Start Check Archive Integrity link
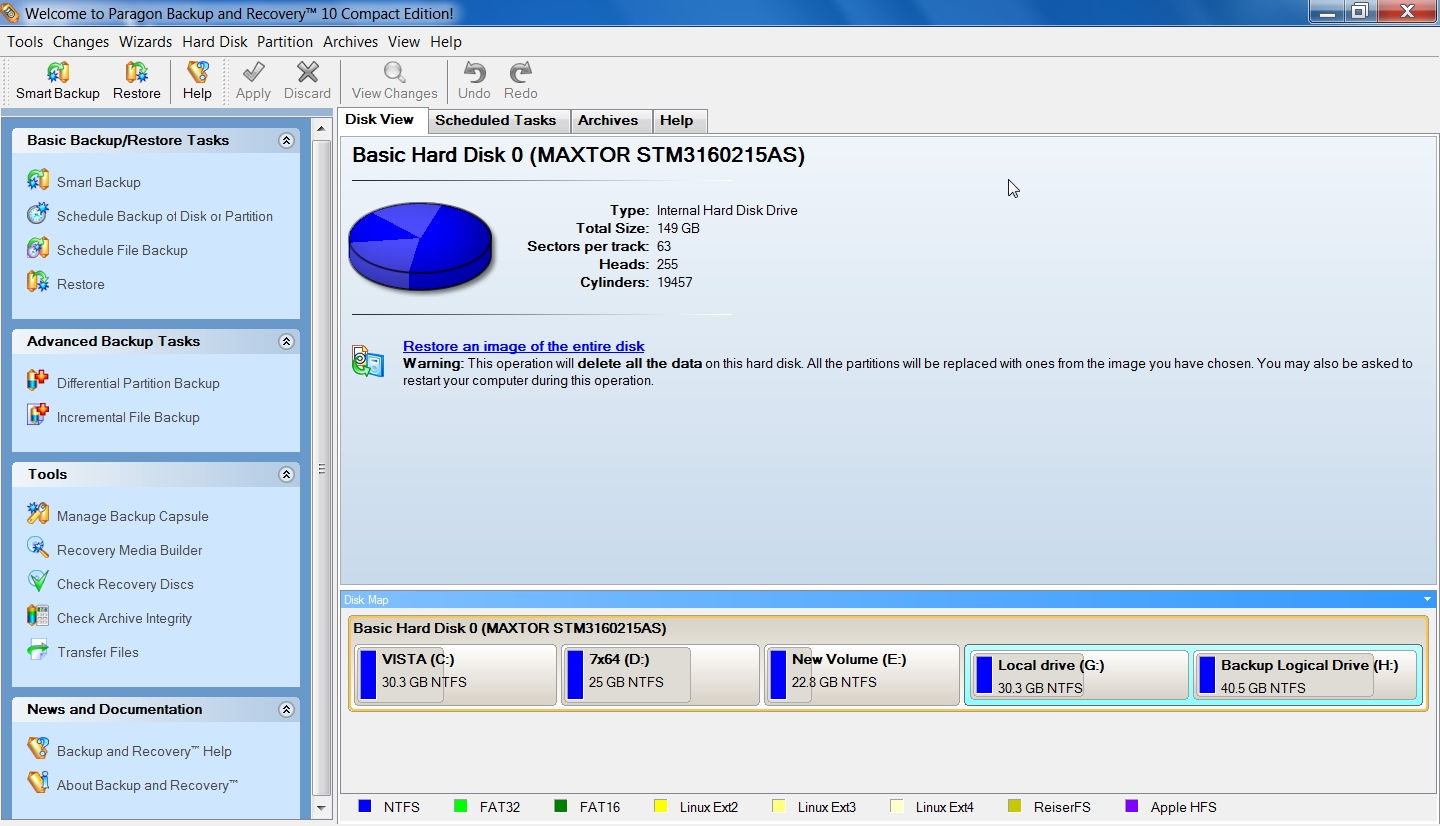This screenshot has width=1440, height=826. pyautogui.click(x=124, y=618)
